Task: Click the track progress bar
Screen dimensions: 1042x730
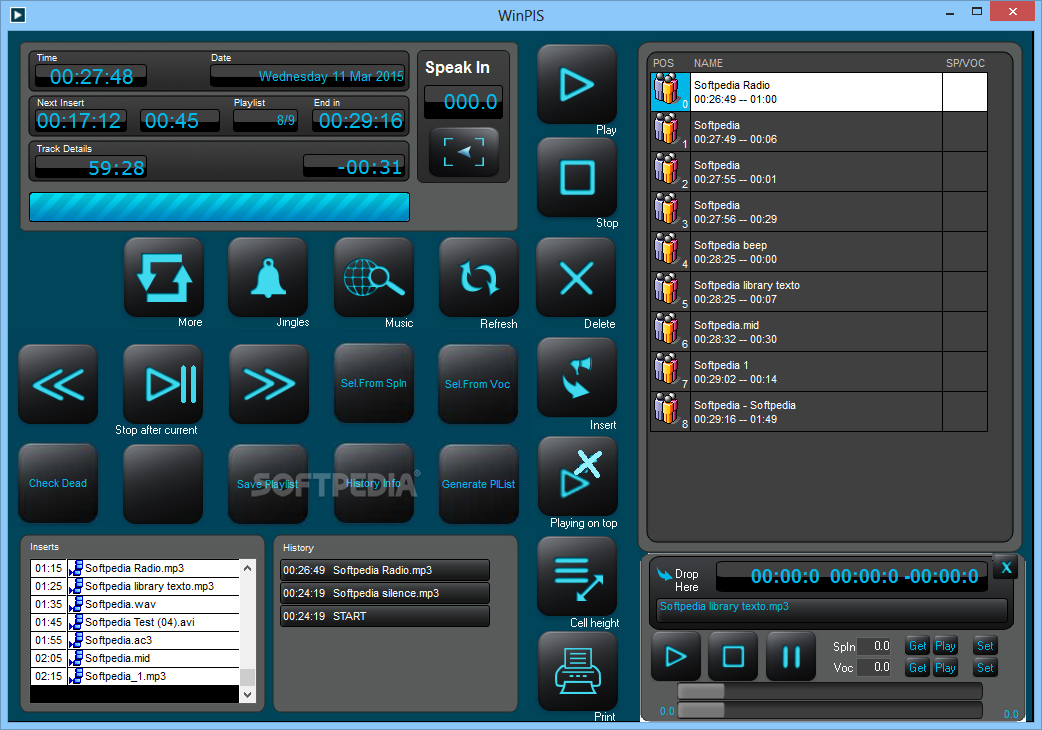Action: tap(219, 207)
